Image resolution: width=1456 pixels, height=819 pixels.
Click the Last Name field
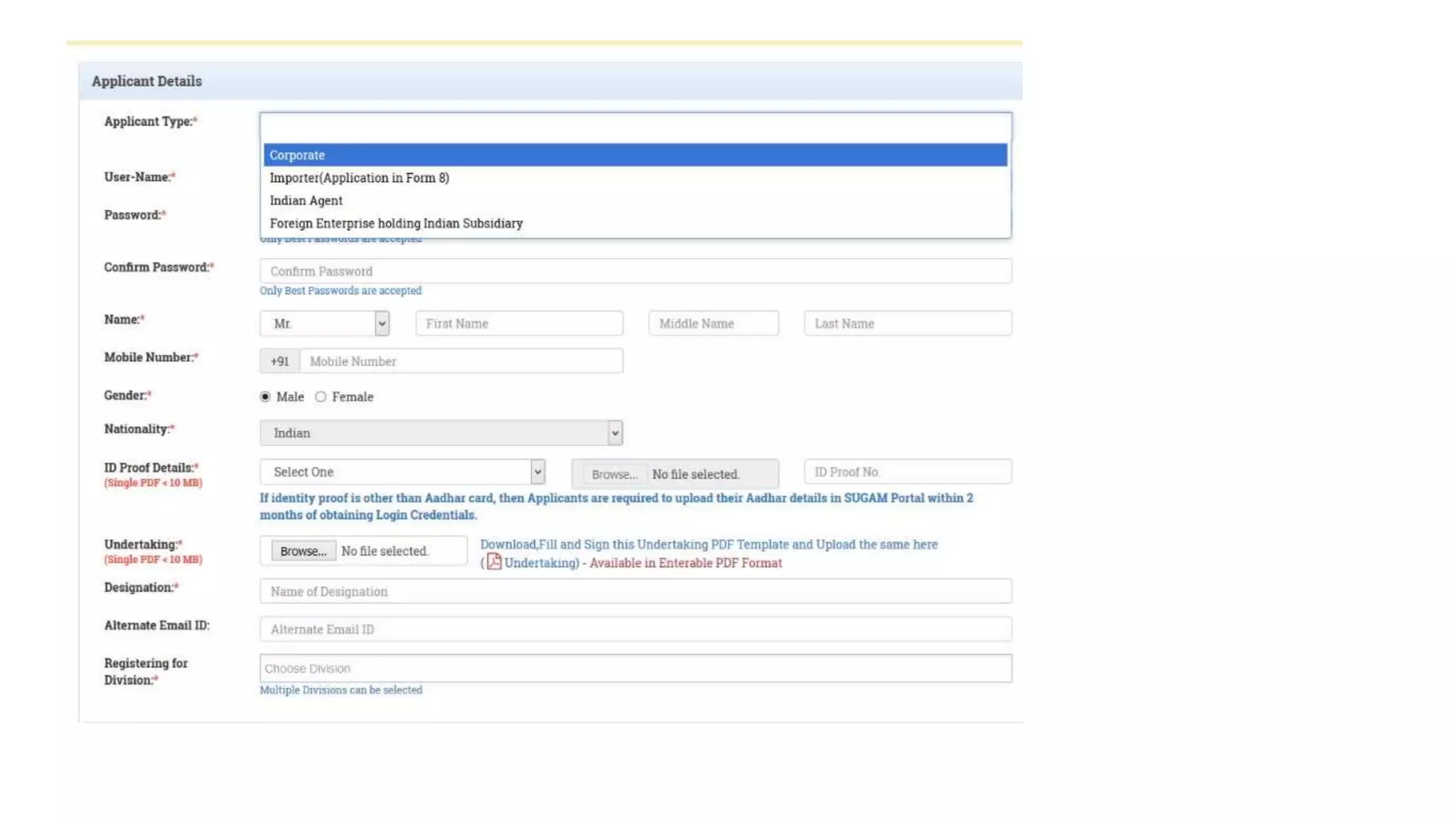coord(908,323)
